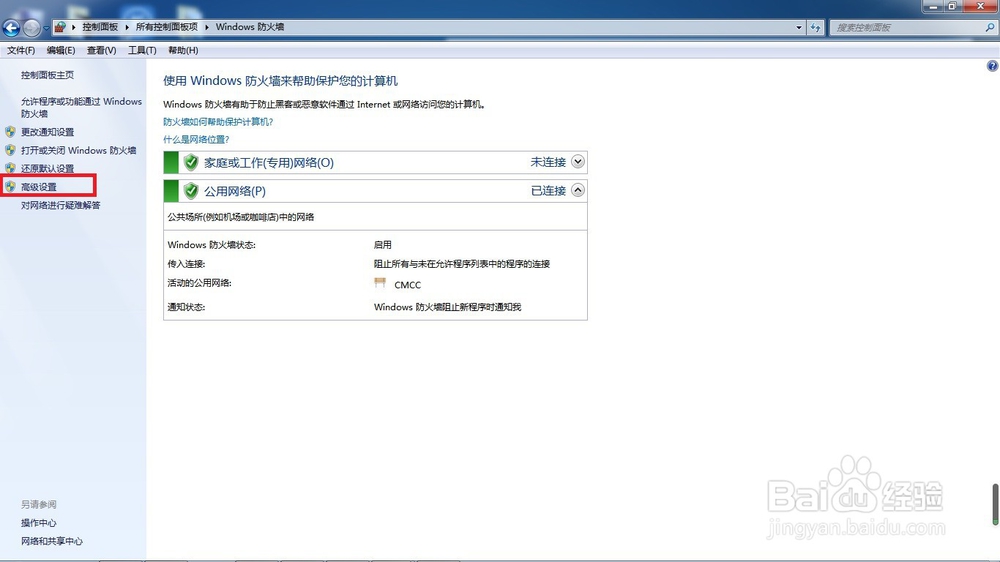Click 家庭或工作(专用)网络(O) header

tap(268, 163)
